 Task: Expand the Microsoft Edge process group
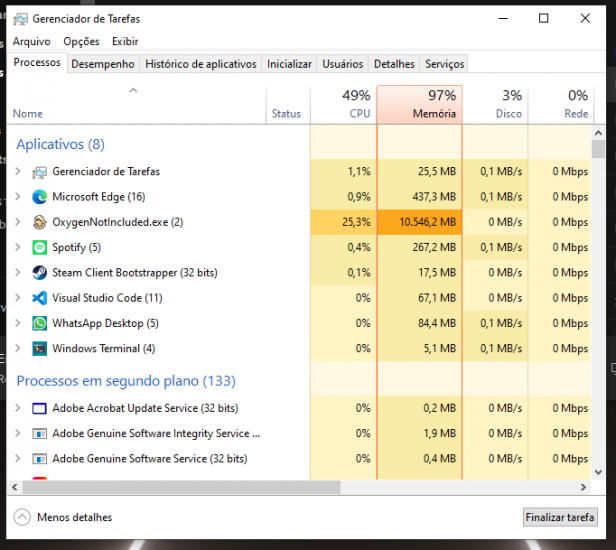click(x=18, y=197)
